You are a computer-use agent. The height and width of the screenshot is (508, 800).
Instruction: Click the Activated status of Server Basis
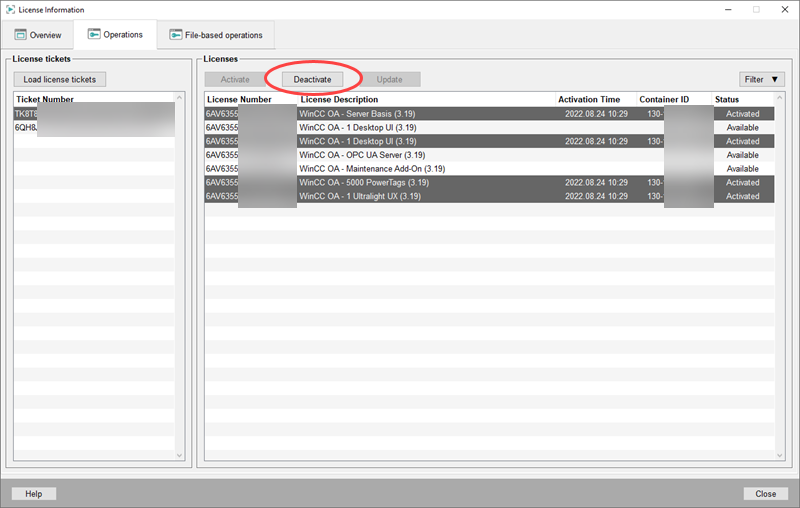(x=742, y=113)
